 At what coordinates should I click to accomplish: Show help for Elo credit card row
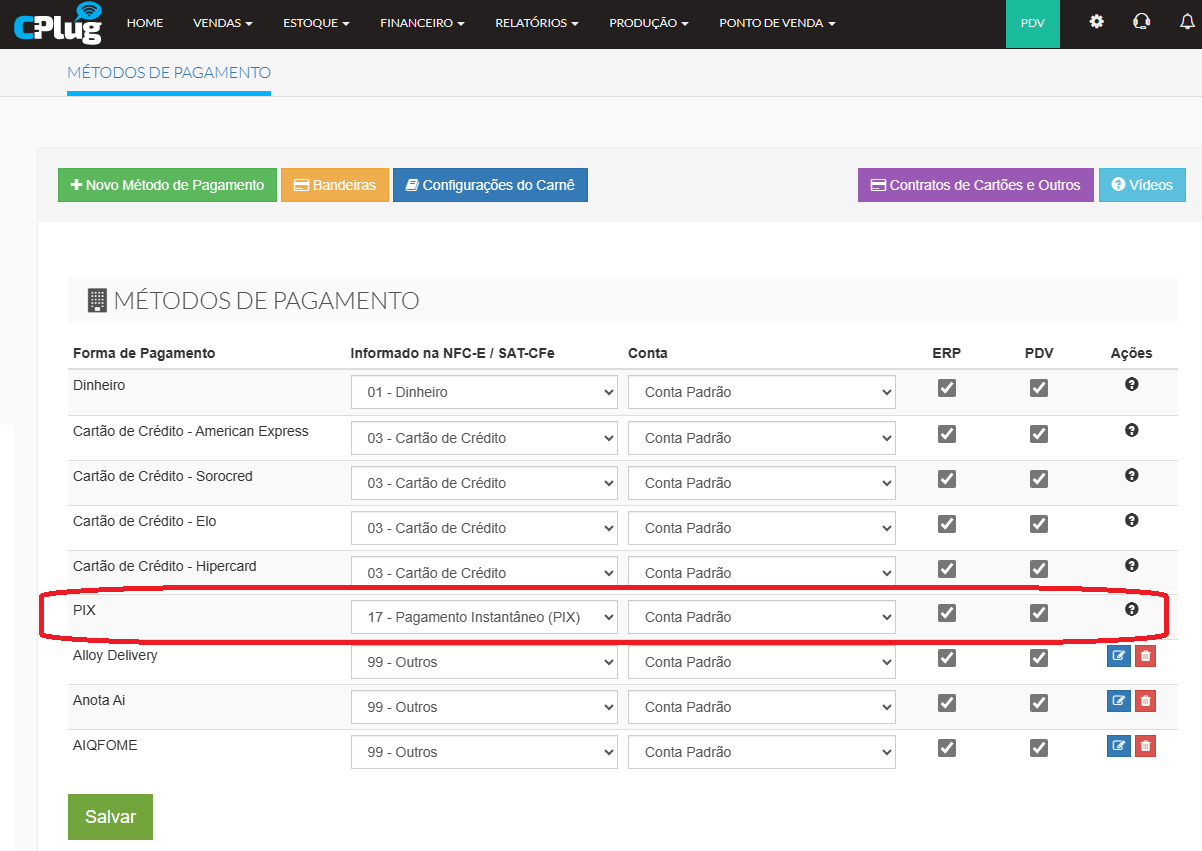click(1132, 520)
